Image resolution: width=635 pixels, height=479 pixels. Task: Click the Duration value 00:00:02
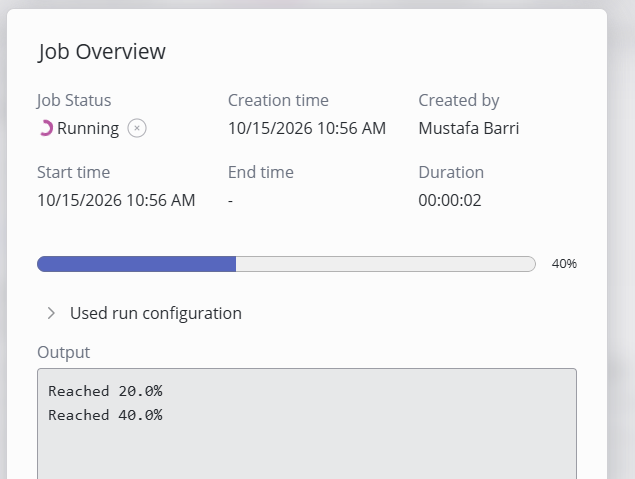[450, 200]
